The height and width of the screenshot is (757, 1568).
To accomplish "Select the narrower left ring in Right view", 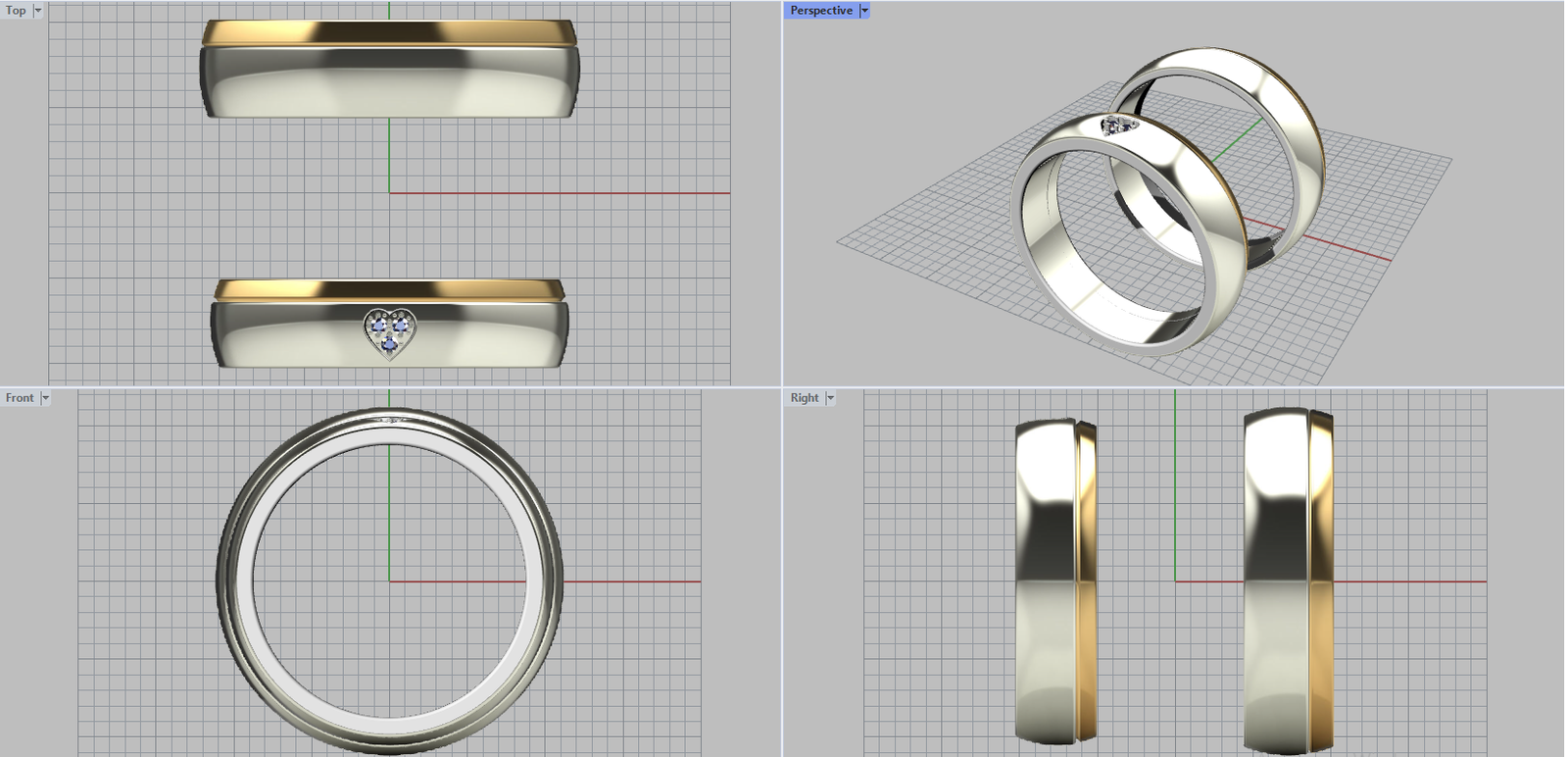I will click(x=1046, y=579).
